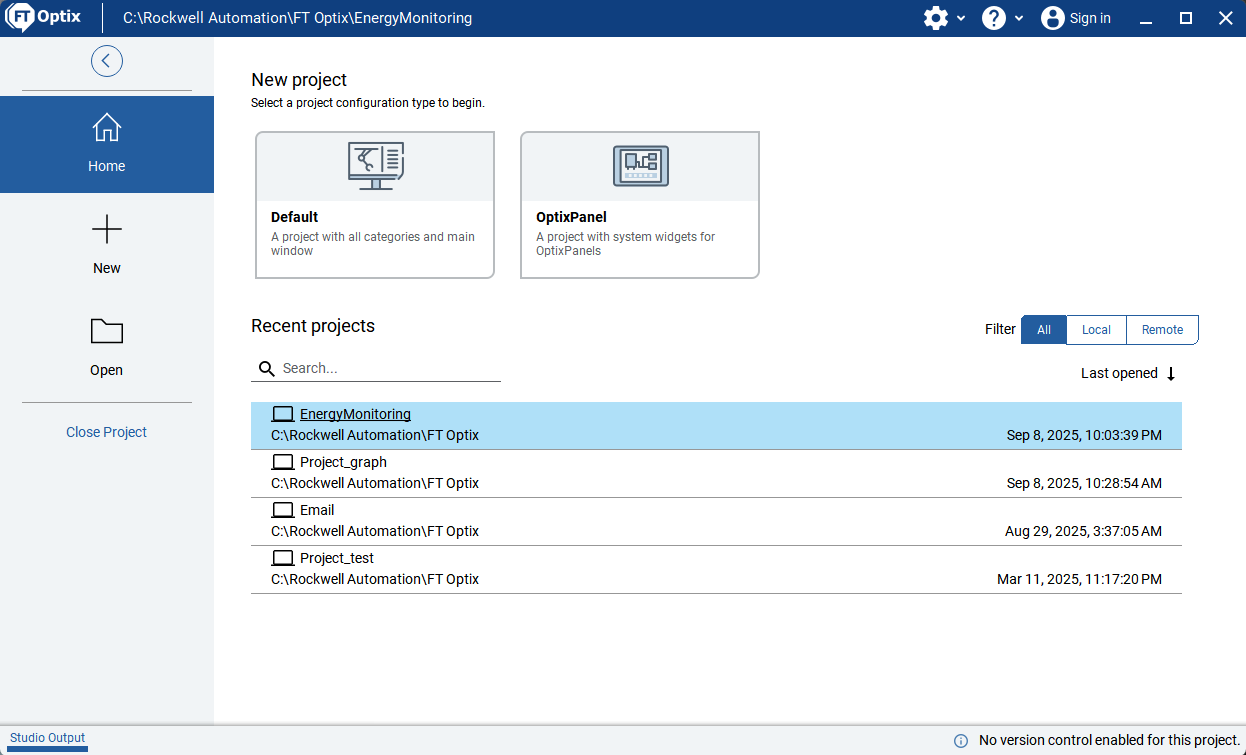Create an OptixPanel project

click(x=640, y=205)
